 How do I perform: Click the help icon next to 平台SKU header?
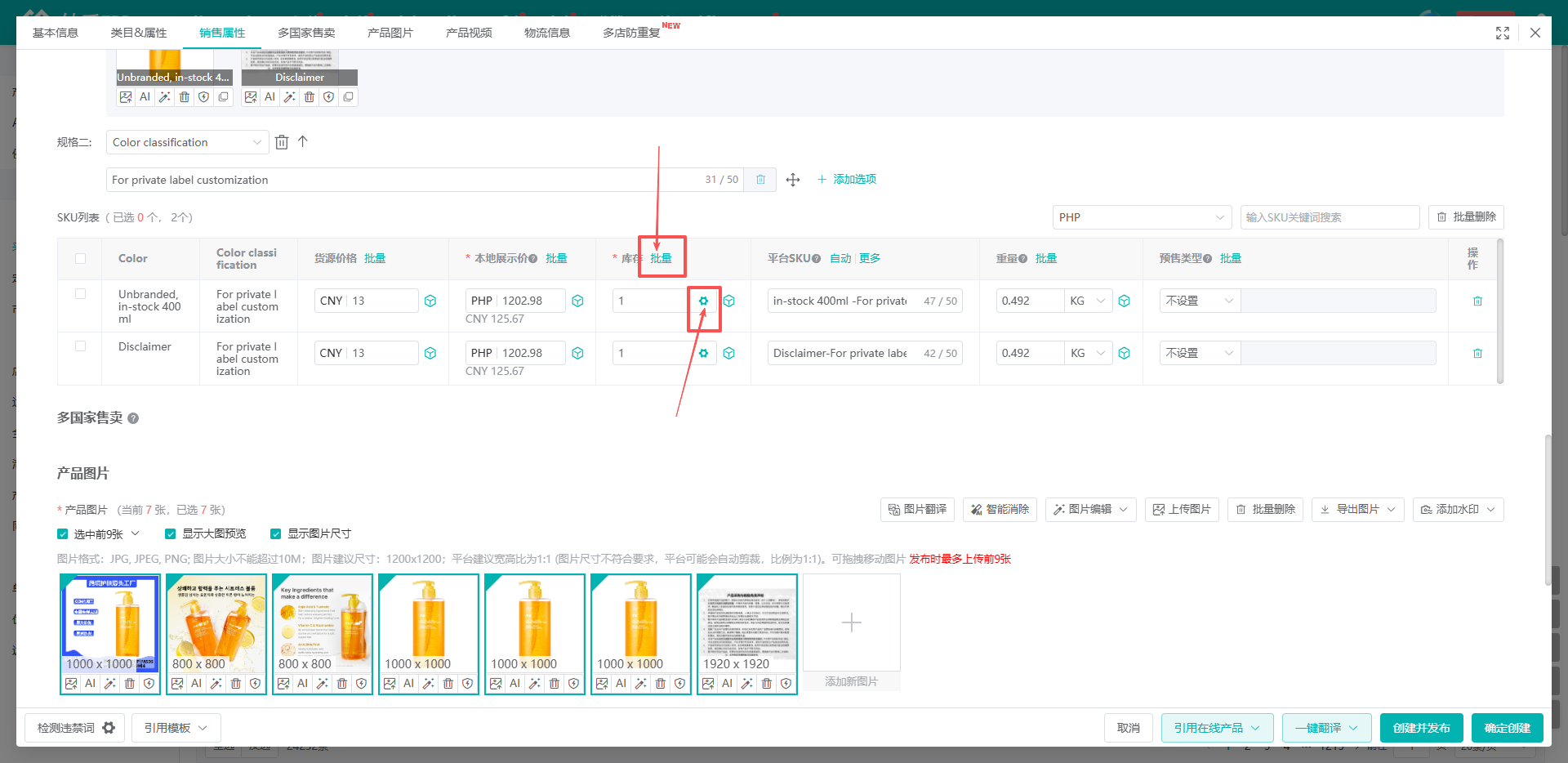[x=817, y=259]
